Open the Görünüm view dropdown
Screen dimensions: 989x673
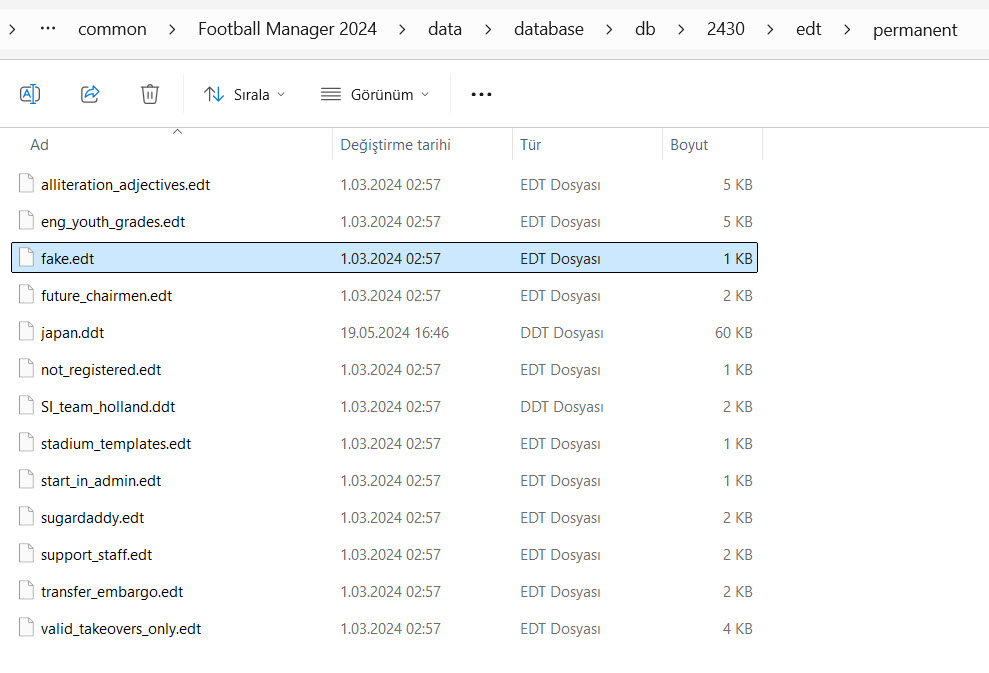click(x=375, y=94)
